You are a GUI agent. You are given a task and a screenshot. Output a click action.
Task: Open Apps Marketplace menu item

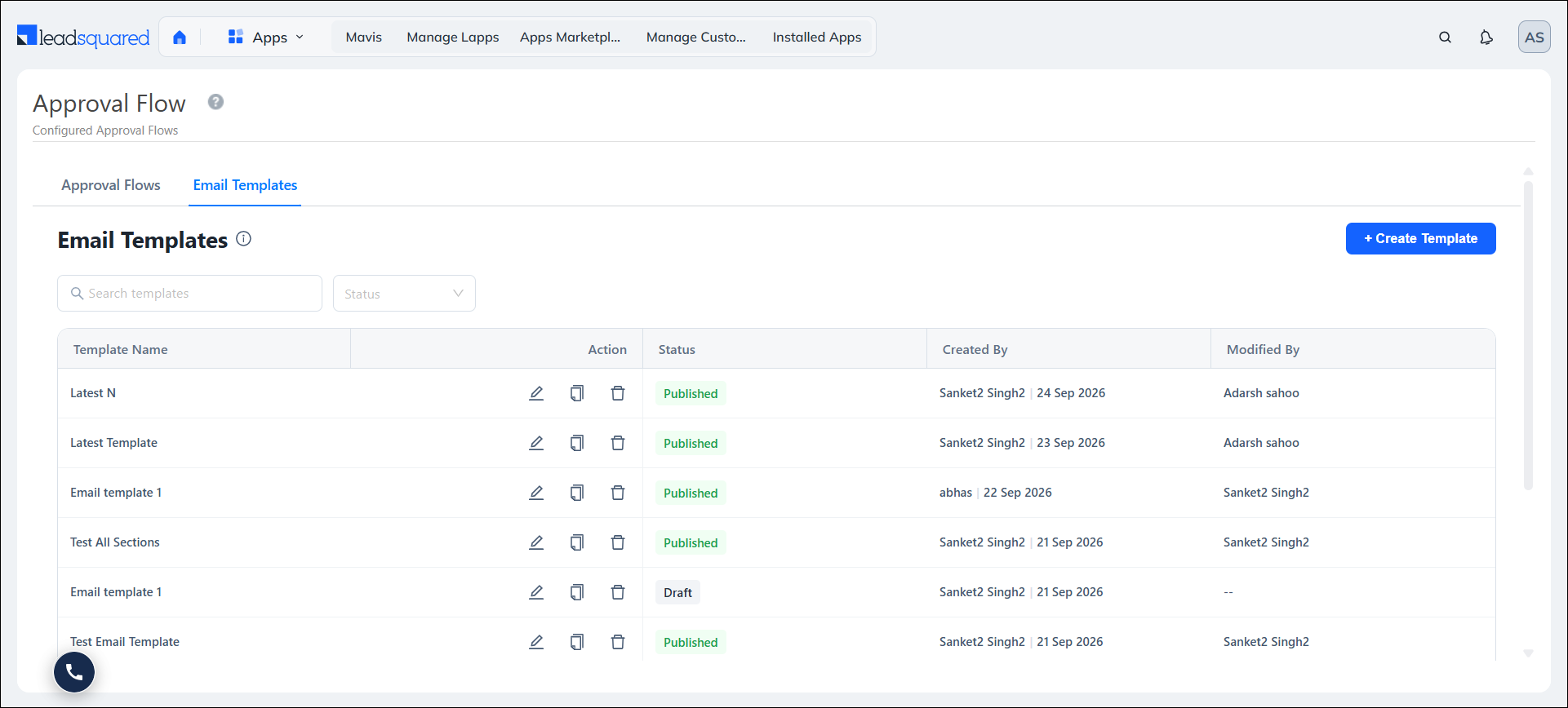pyautogui.click(x=571, y=37)
